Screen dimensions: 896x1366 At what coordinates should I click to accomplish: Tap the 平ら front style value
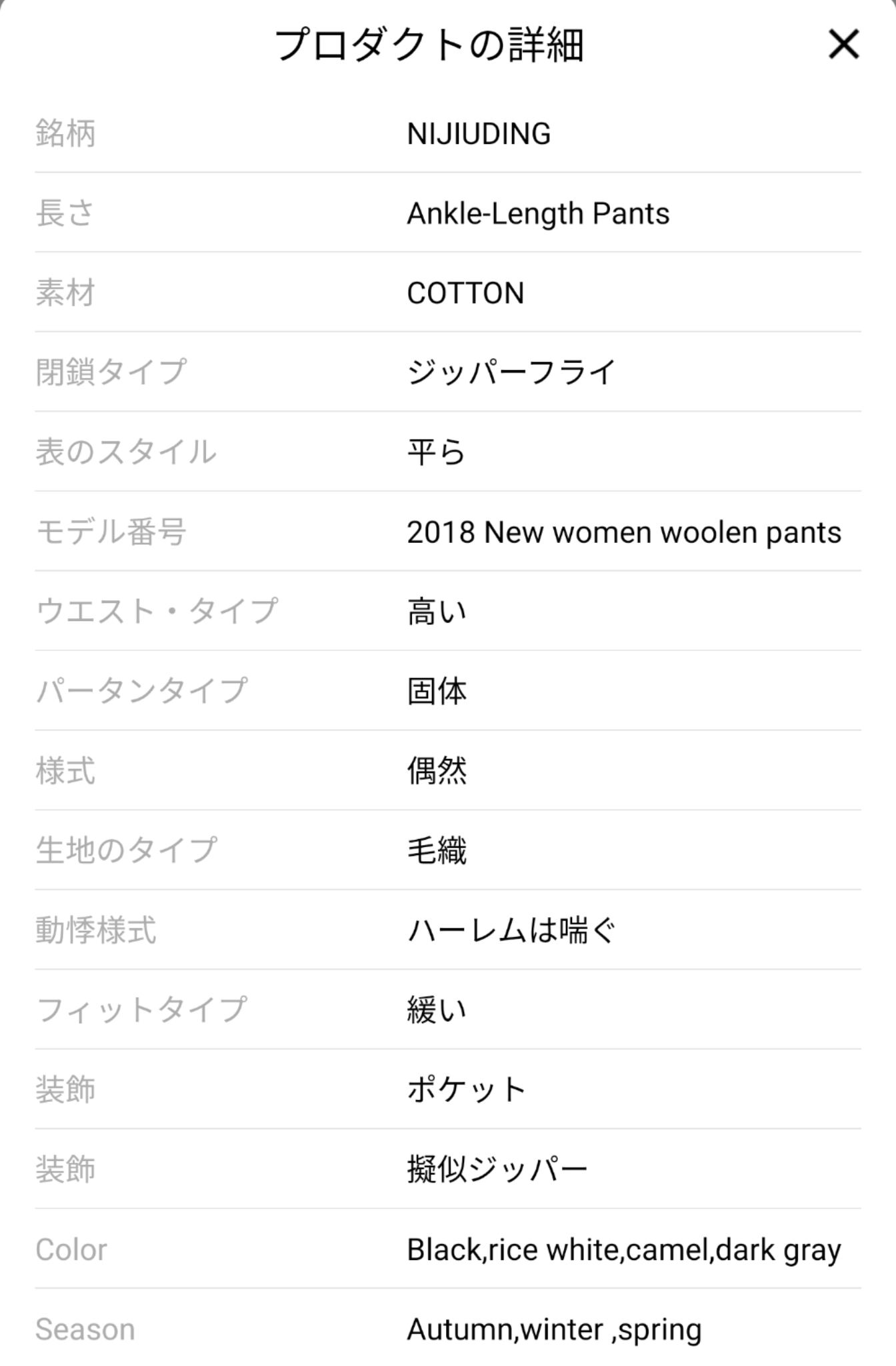pyautogui.click(x=436, y=452)
